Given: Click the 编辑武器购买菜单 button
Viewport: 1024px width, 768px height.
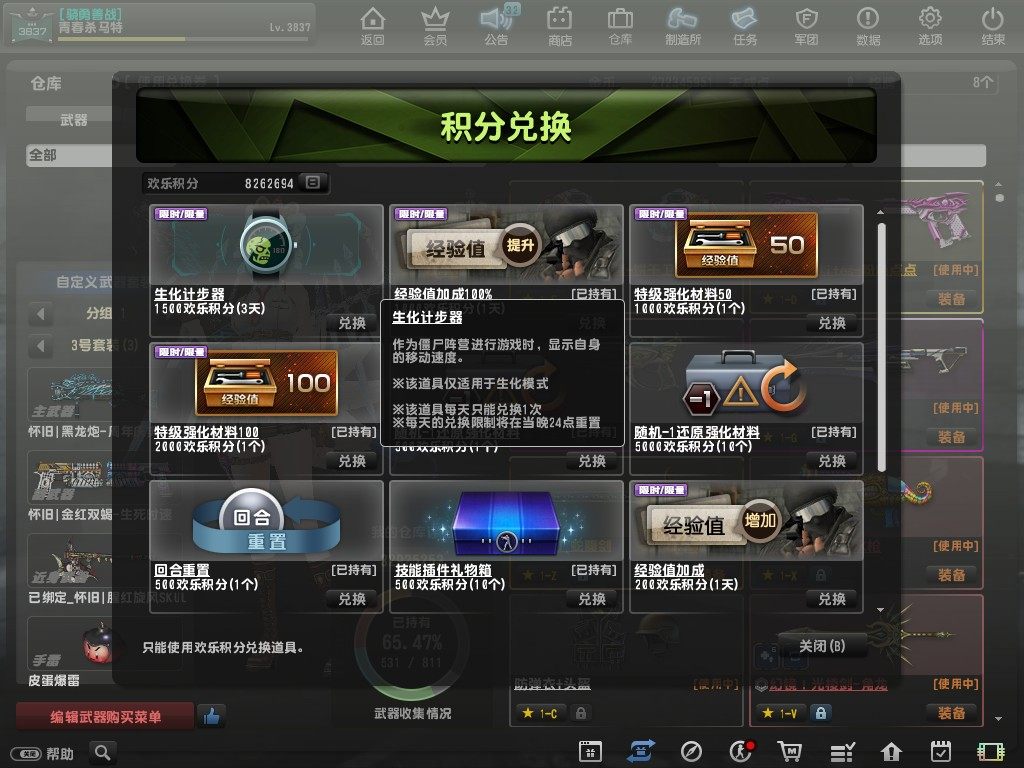Looking at the screenshot, I should [x=105, y=717].
